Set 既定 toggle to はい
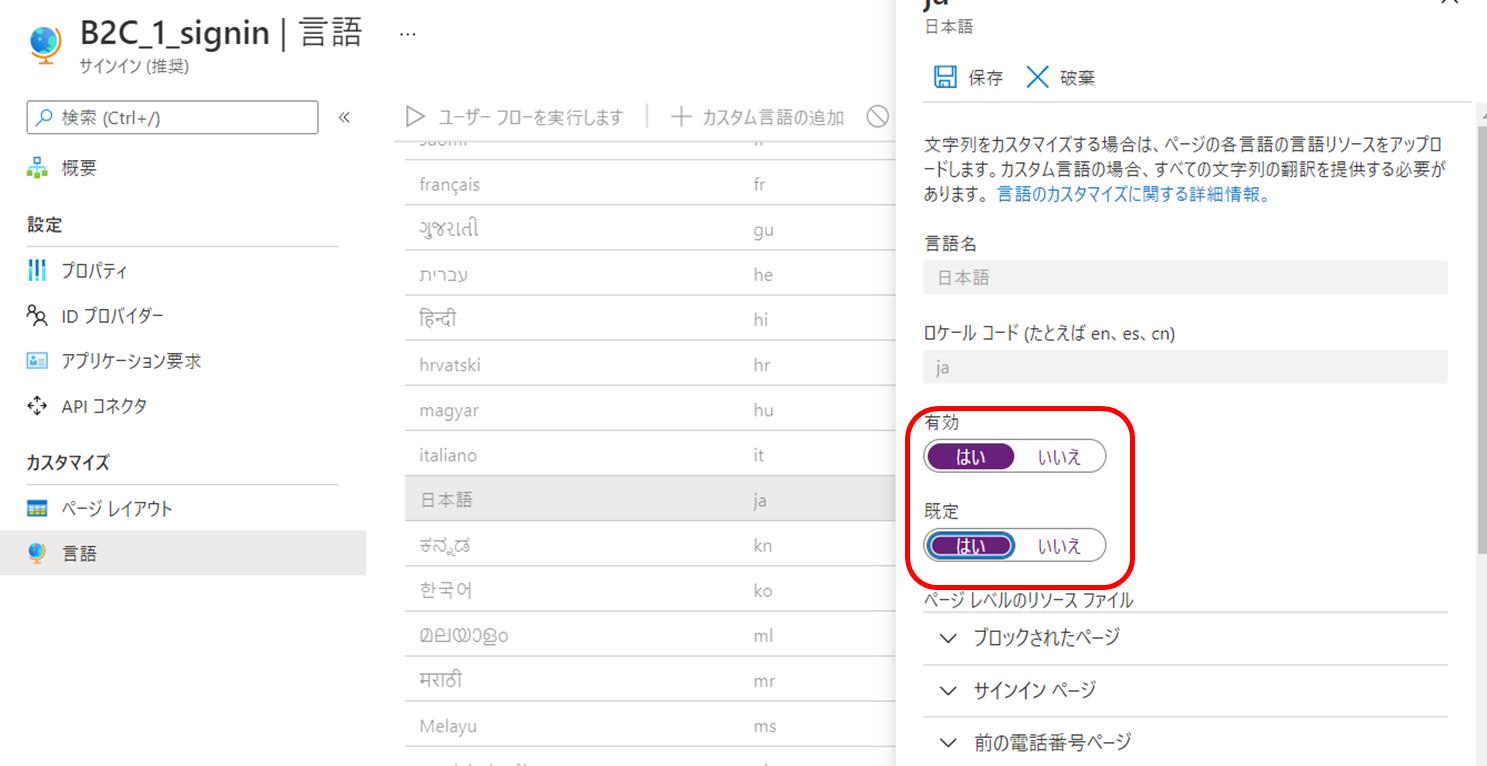 [970, 545]
